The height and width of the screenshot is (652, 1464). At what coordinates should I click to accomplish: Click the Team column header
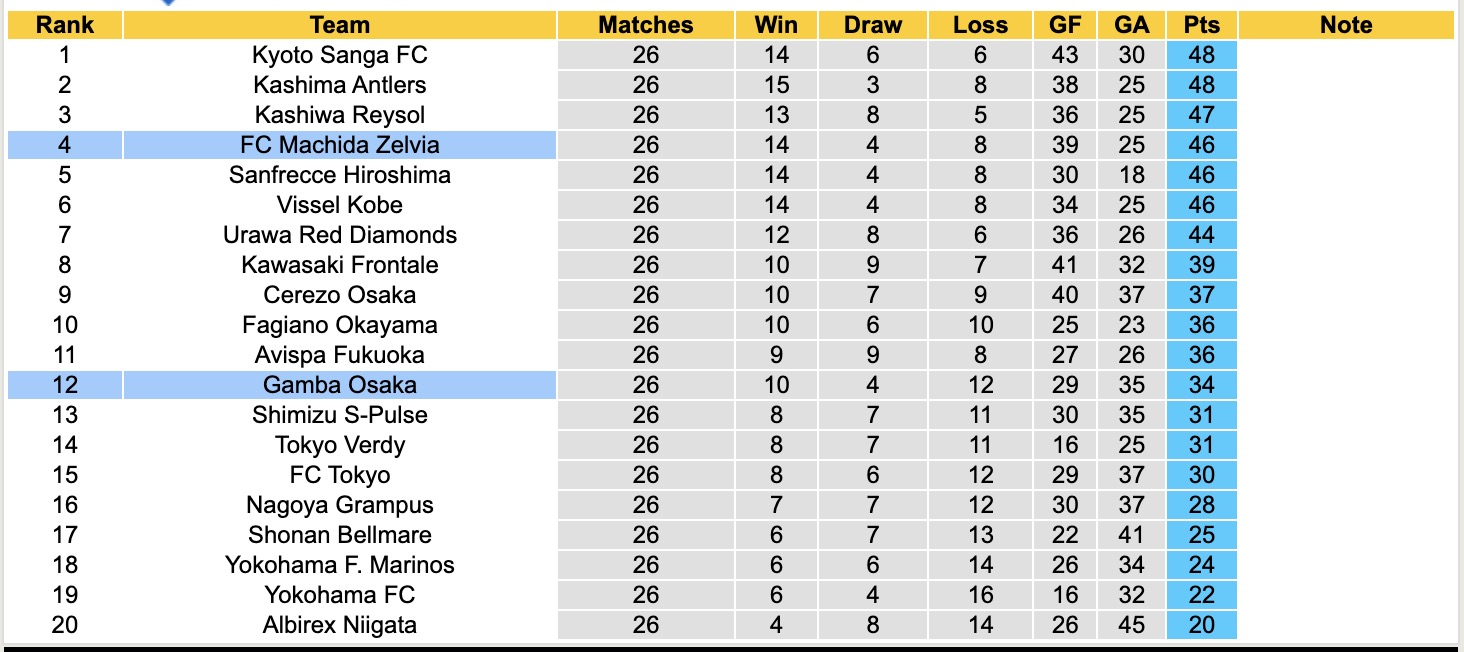339,25
